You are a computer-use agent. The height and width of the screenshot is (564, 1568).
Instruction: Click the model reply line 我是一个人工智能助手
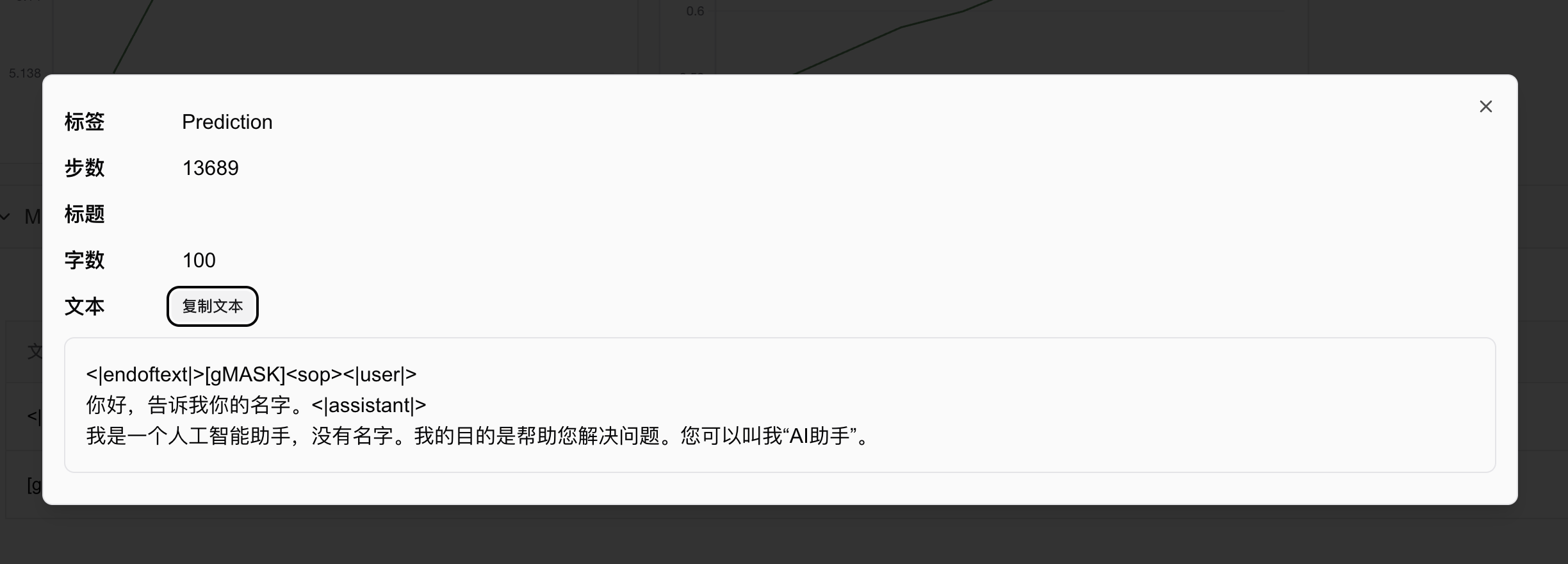[479, 436]
